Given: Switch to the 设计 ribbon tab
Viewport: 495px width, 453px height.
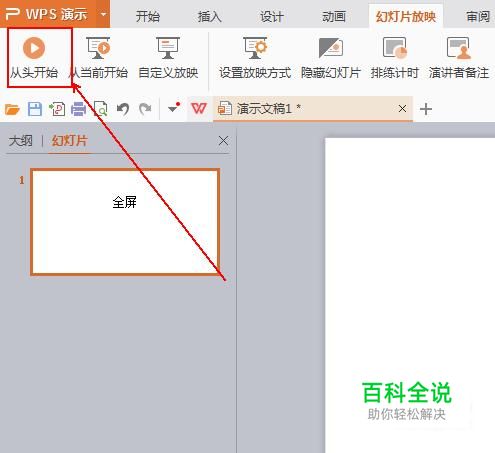Looking at the screenshot, I should (272, 16).
